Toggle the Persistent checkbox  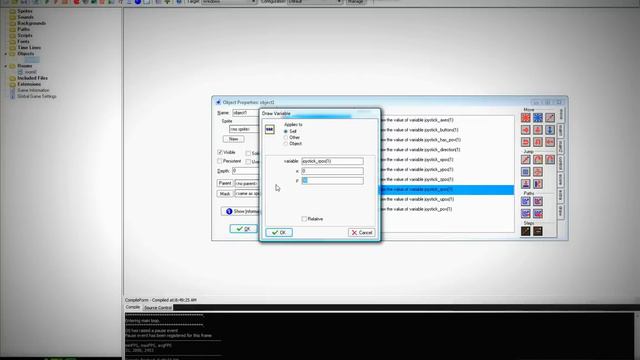(220, 161)
